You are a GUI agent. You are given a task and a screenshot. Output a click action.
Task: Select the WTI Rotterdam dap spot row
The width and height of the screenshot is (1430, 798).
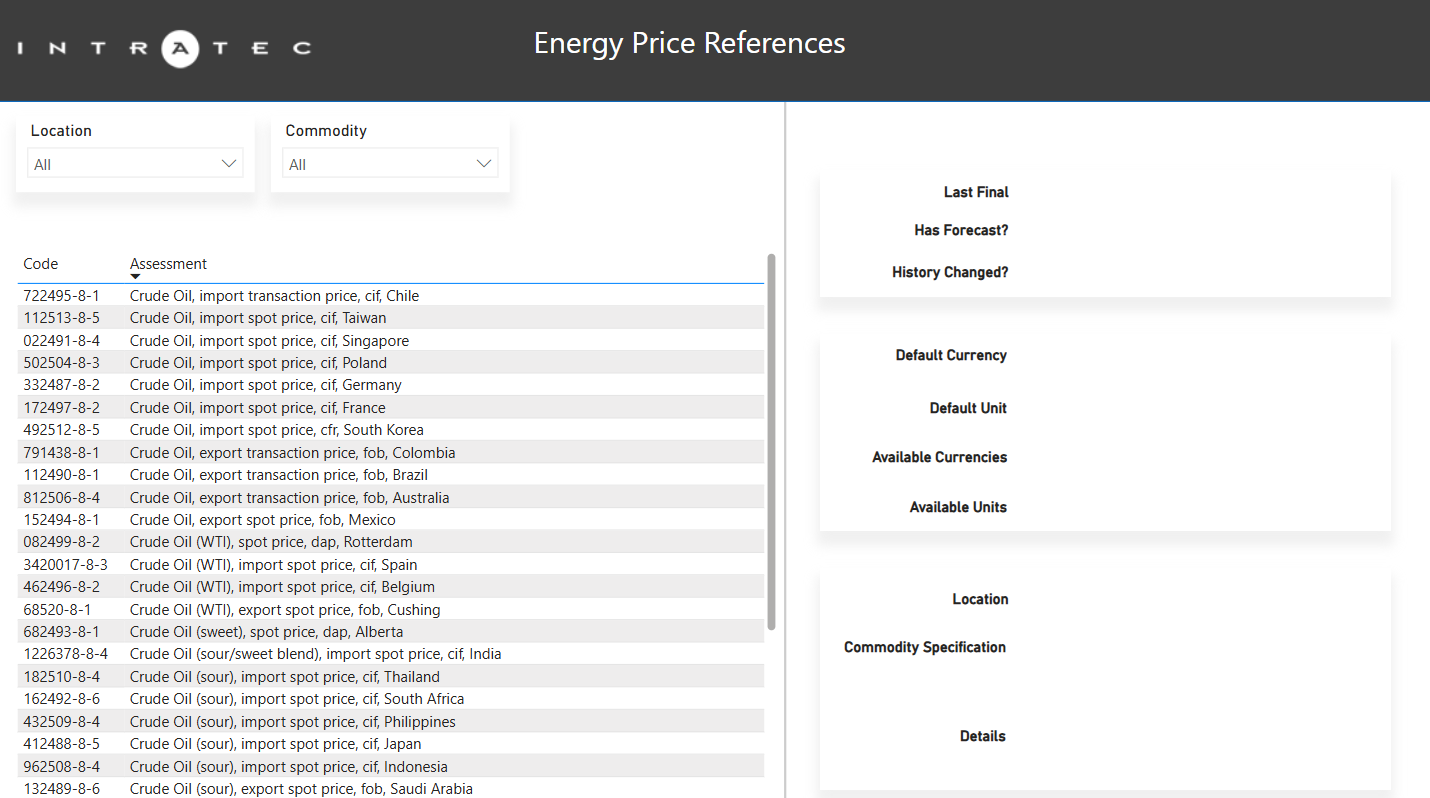[x=271, y=542]
